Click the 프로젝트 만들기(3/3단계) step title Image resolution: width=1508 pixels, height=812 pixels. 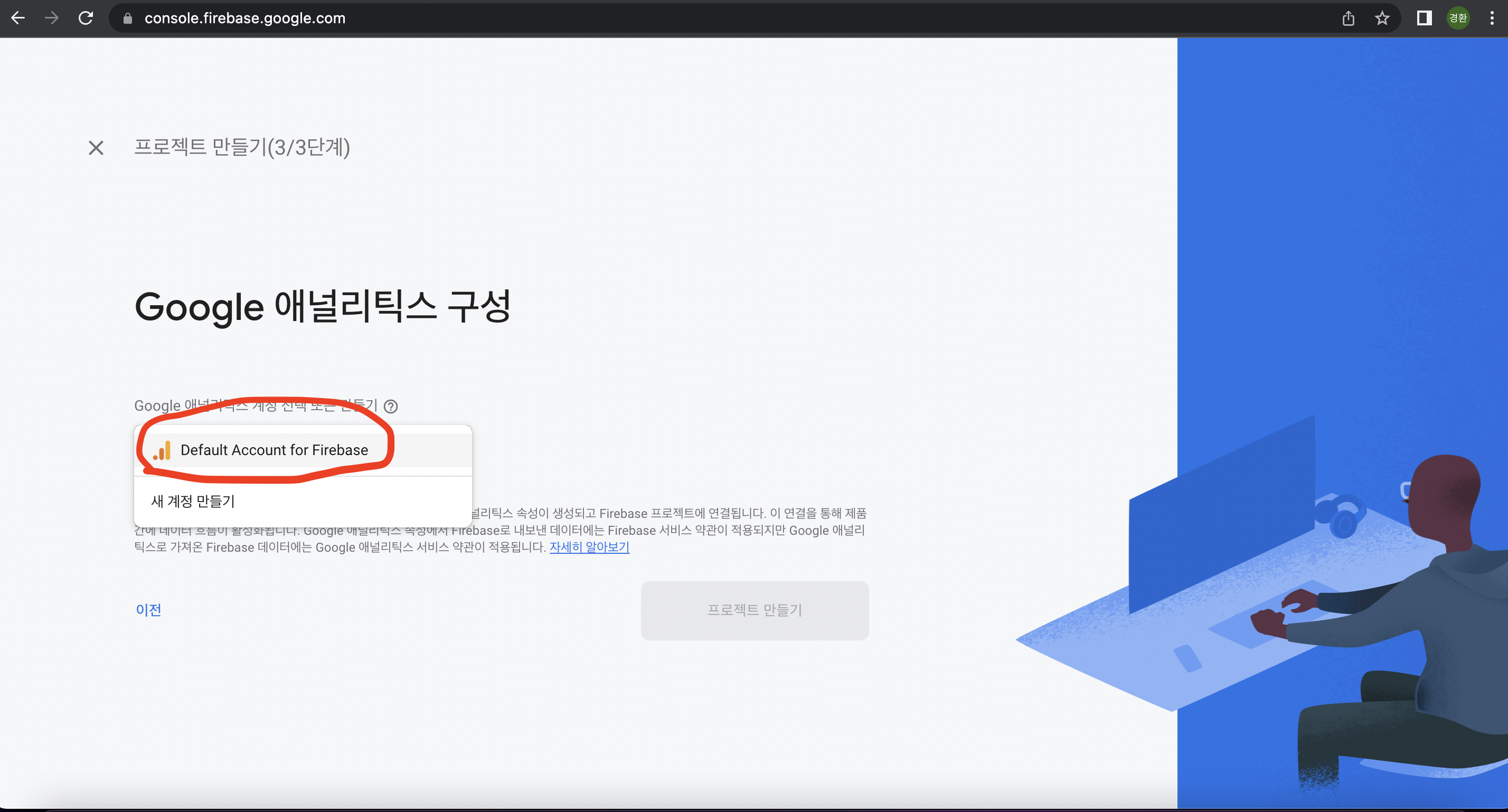[x=242, y=147]
